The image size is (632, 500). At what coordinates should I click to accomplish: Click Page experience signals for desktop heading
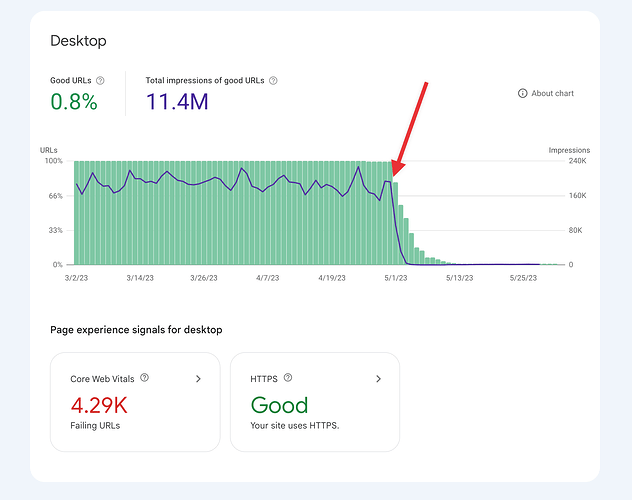pos(136,330)
